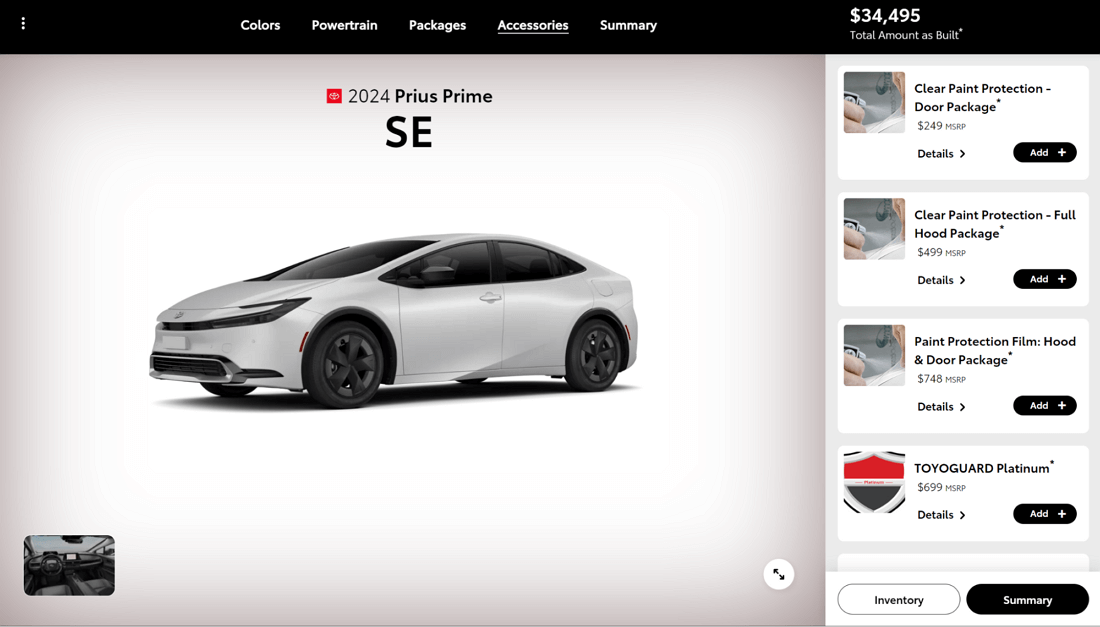Click the 2024 Prius Prime title
This screenshot has height=627, width=1100.
tap(420, 96)
